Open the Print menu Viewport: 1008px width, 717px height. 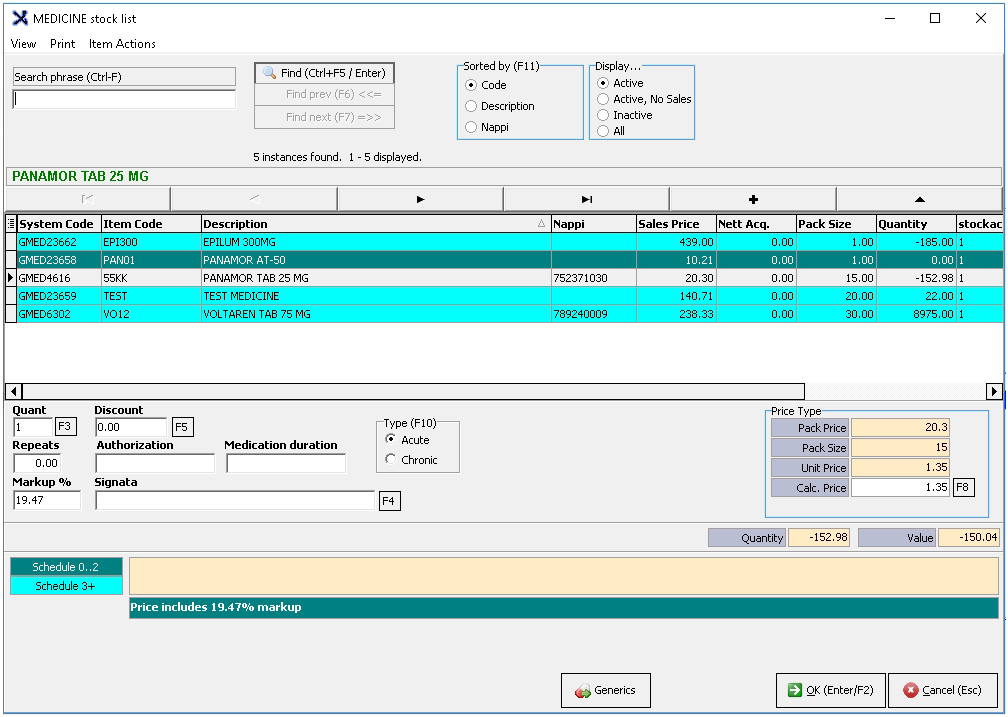(63, 44)
